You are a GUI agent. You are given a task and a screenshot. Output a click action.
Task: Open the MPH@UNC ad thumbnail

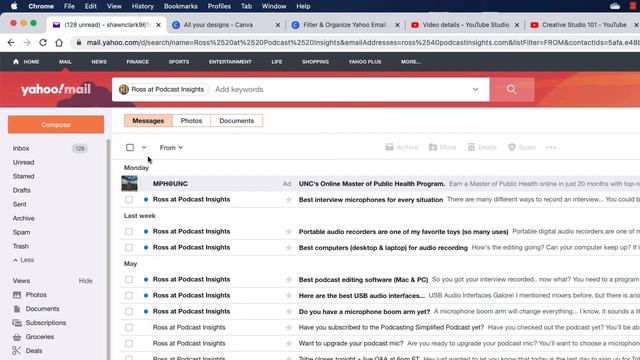130,184
